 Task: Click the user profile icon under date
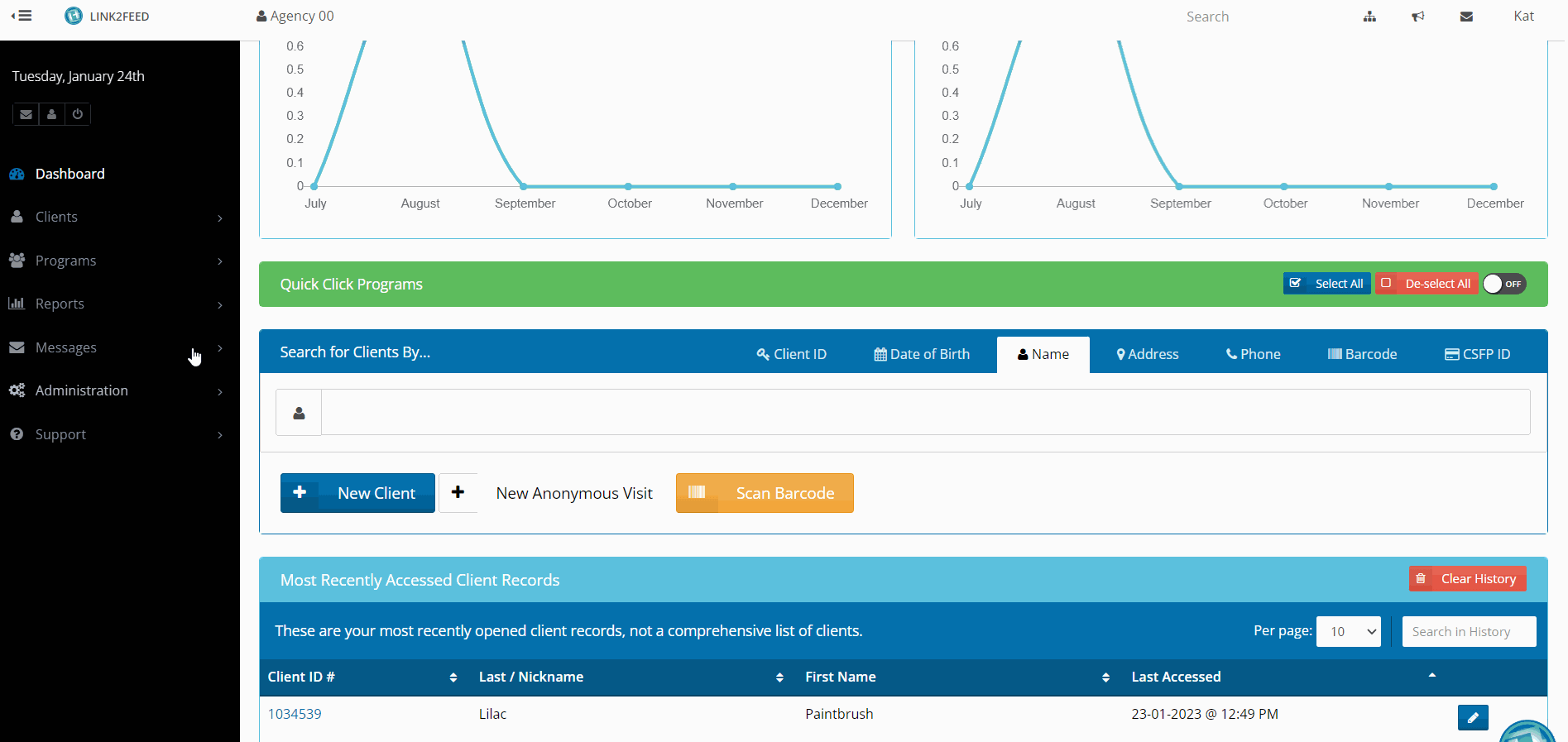click(x=51, y=114)
